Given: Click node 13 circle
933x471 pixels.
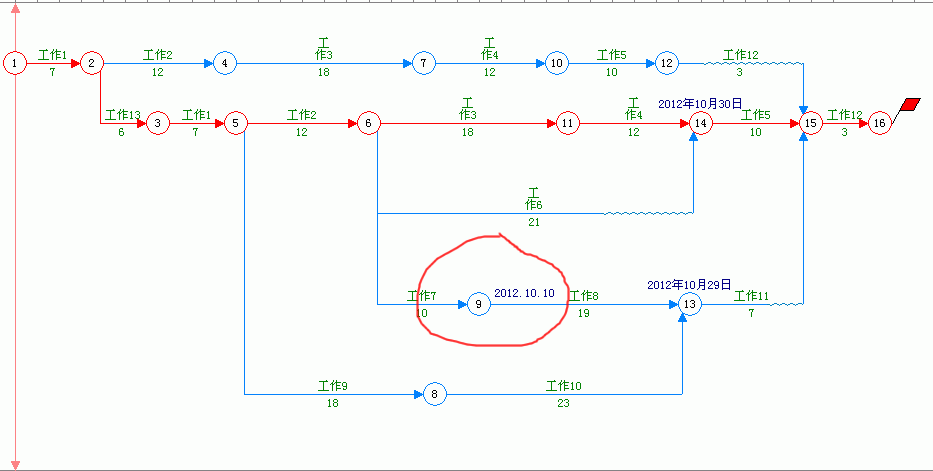Looking at the screenshot, I should pyautogui.click(x=689, y=304).
